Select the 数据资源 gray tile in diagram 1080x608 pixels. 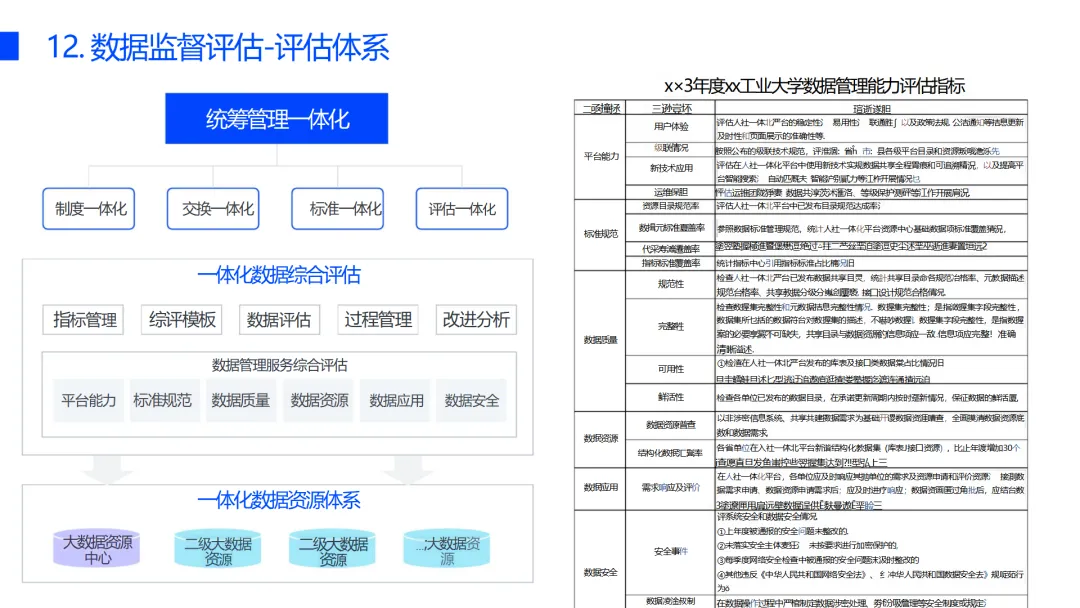point(318,400)
